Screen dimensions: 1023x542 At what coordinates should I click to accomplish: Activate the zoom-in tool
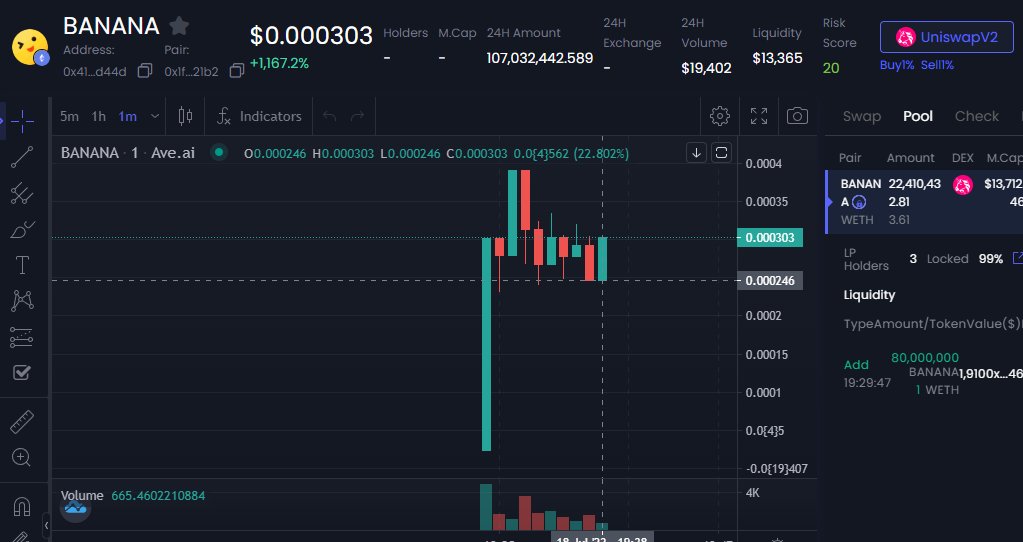[22, 457]
